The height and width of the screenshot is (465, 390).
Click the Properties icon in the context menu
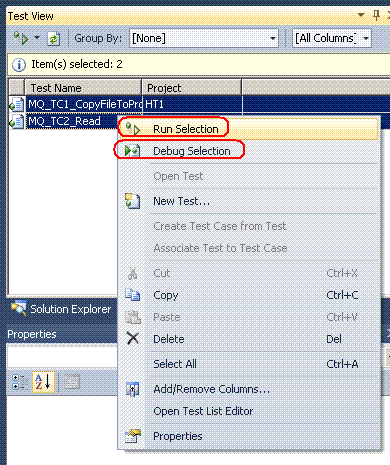tap(133, 436)
